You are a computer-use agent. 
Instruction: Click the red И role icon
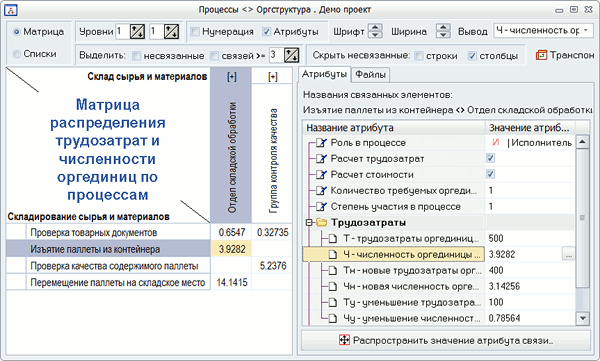(496, 142)
